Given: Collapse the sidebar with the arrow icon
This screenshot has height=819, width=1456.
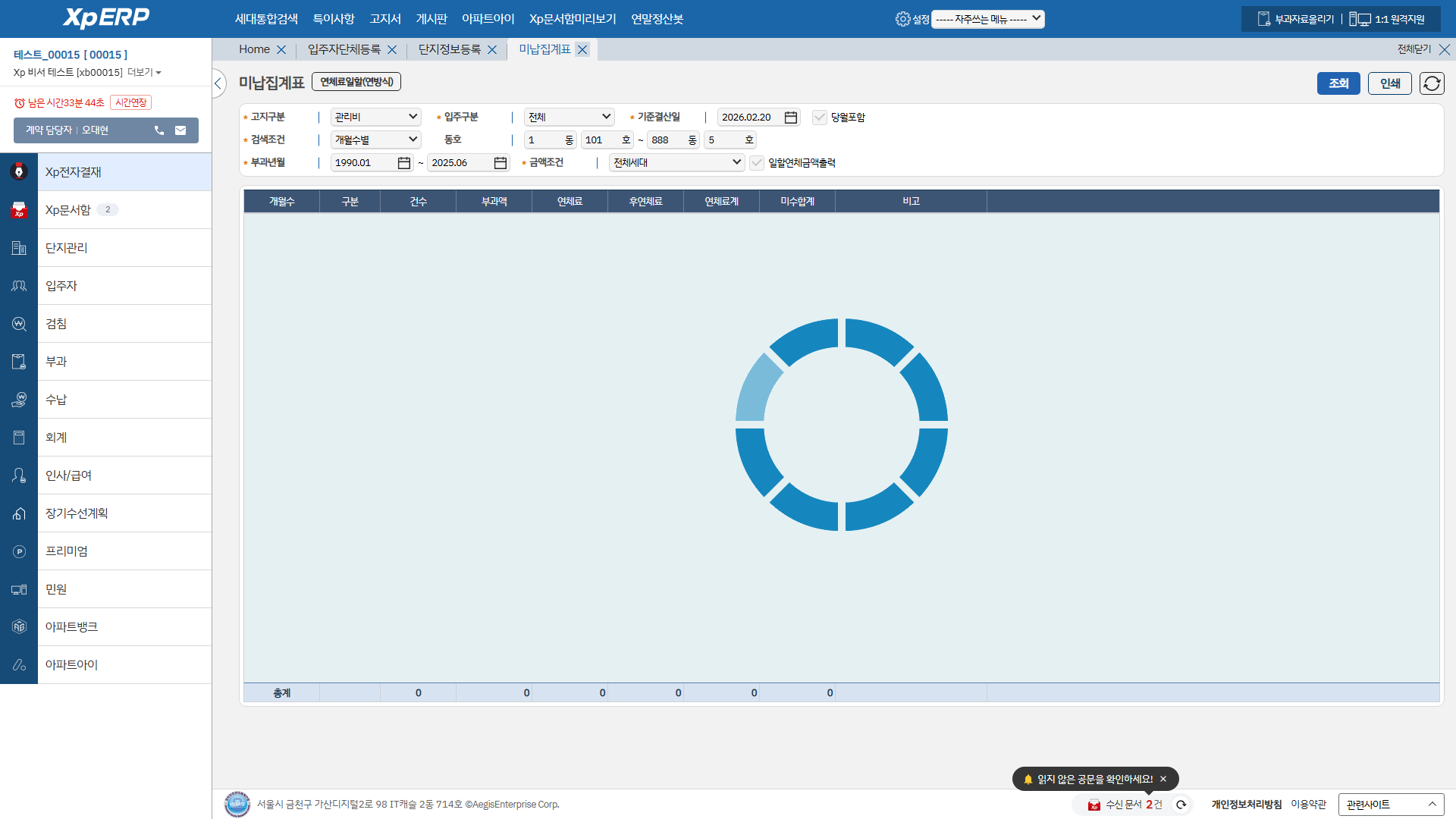Looking at the screenshot, I should (x=218, y=83).
